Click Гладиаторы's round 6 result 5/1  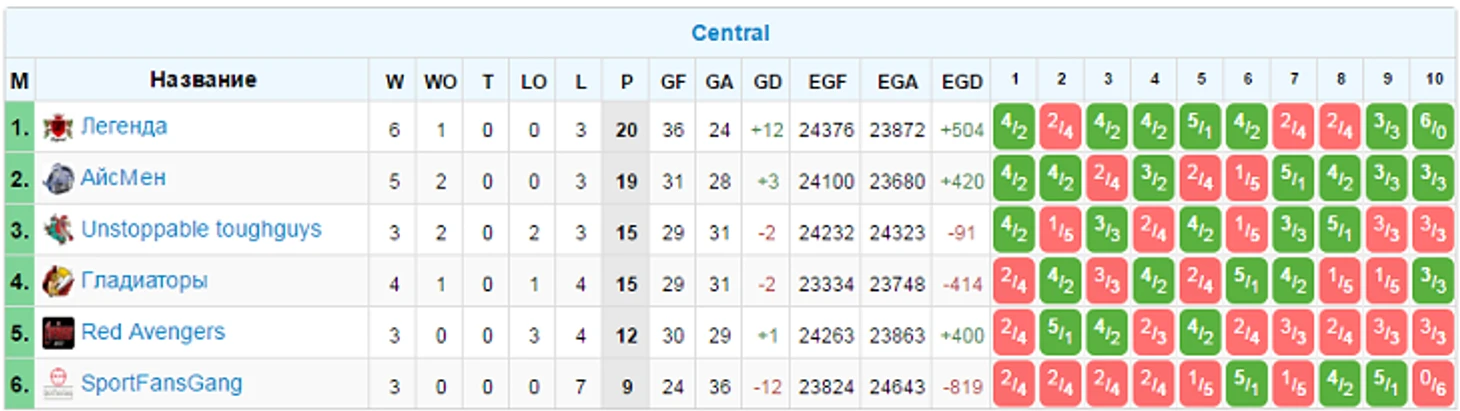pyautogui.click(x=1247, y=282)
